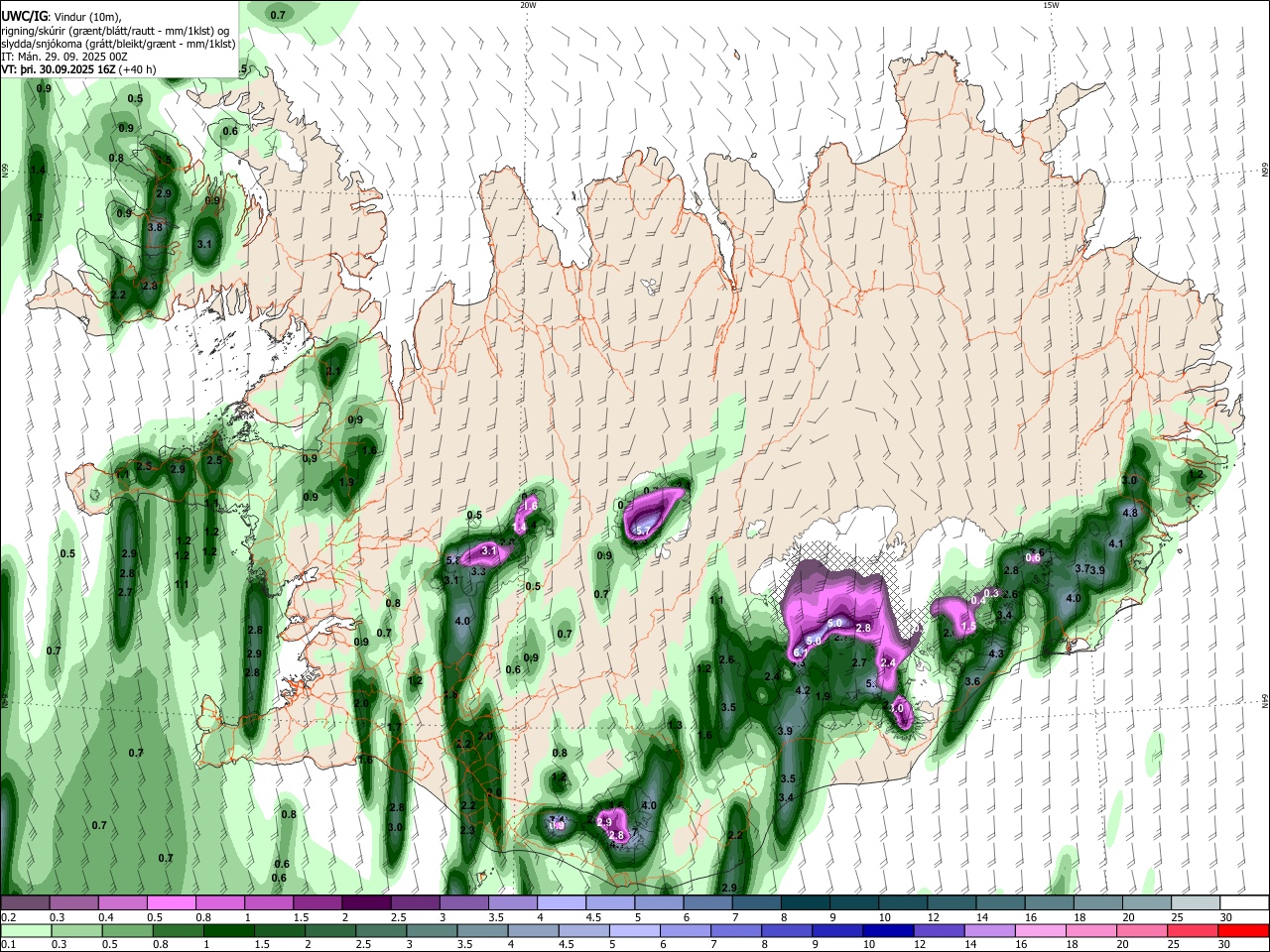Viewport: 1270px width, 952px height.
Task: Select the 'rigning/skúrir' description line
Action: [x=117, y=30]
